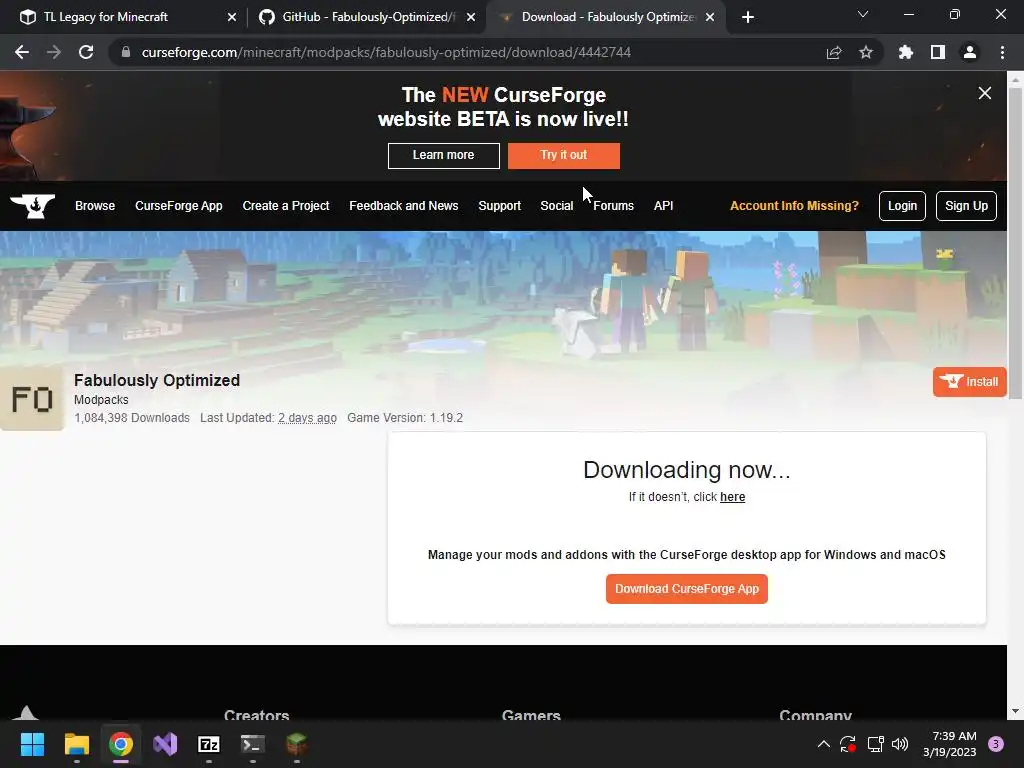Open the Fabulously Optimized project title
The width and height of the screenshot is (1024, 768).
click(157, 380)
